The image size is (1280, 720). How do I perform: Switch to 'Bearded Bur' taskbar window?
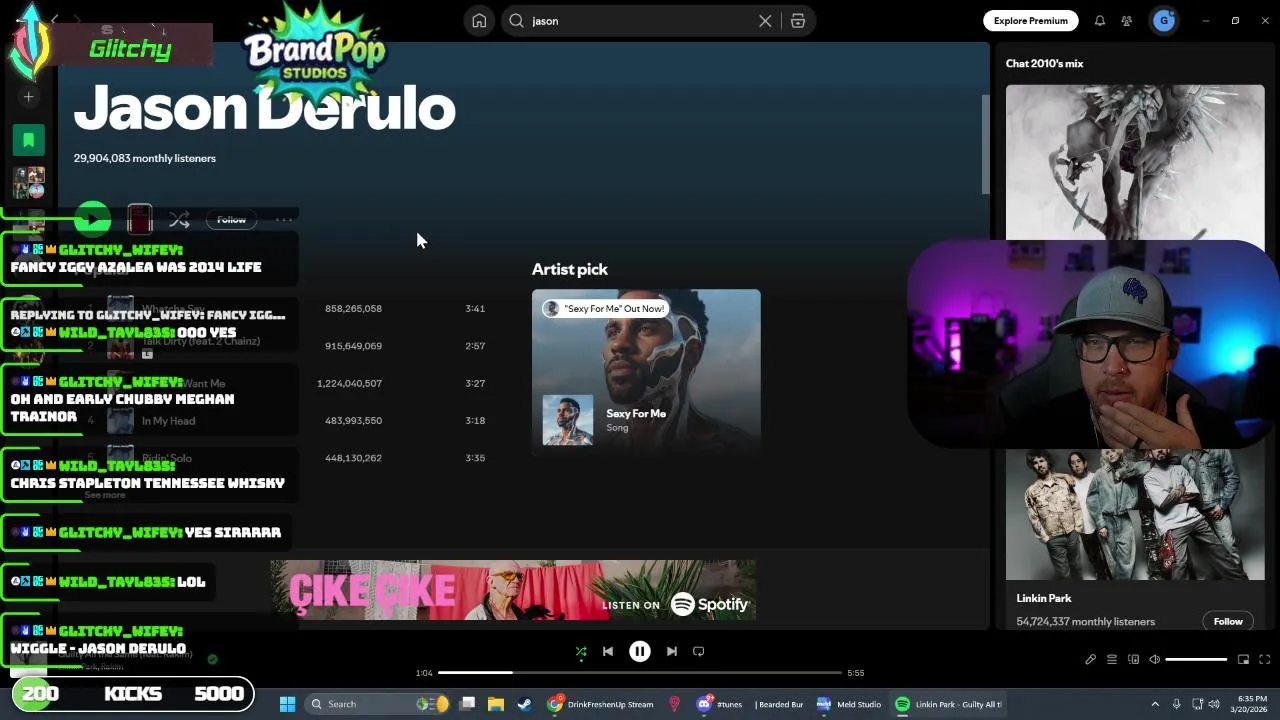(779, 704)
